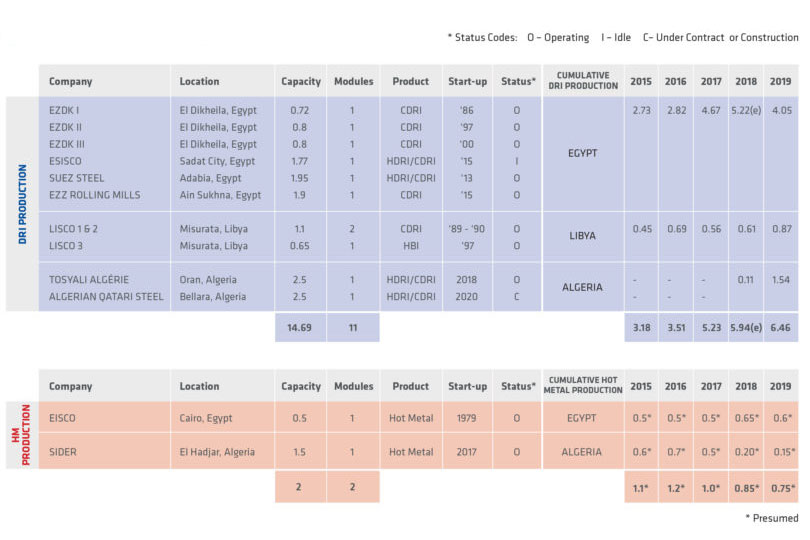This screenshot has height=540, width=810.
Task: Click the 11 total modules cell
Action: [353, 328]
